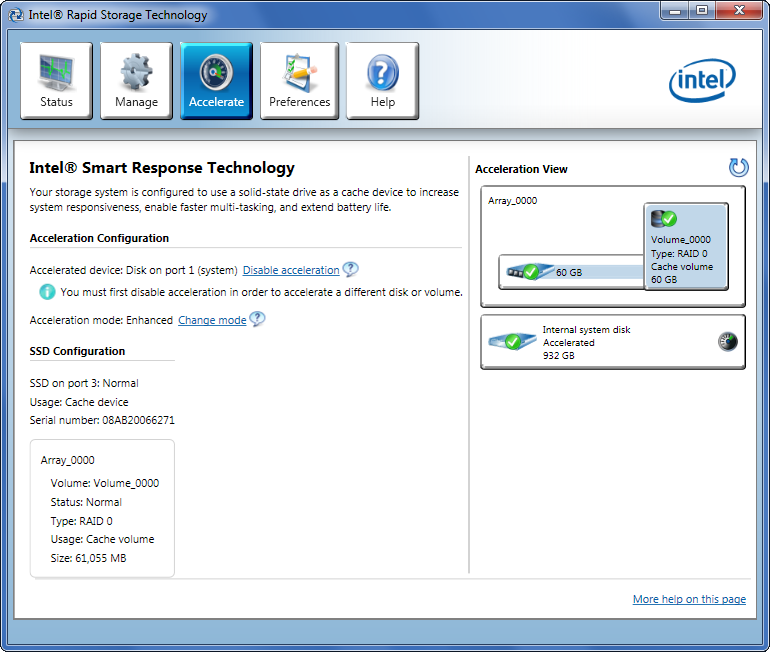Close the Rapid Storage Technology window
Screen dimensions: 770x652
(x=740, y=11)
